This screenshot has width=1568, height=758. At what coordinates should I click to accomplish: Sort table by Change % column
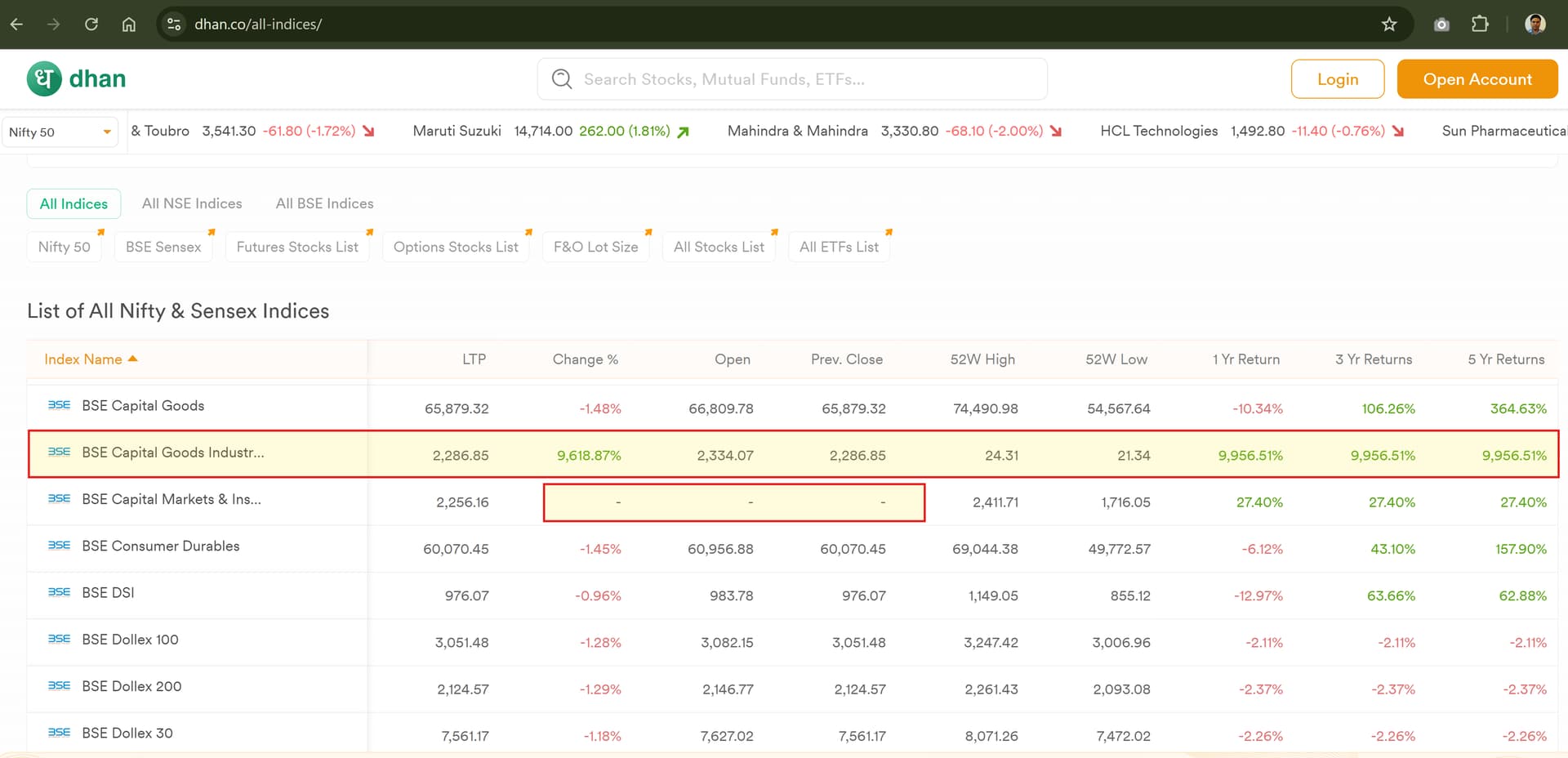585,359
